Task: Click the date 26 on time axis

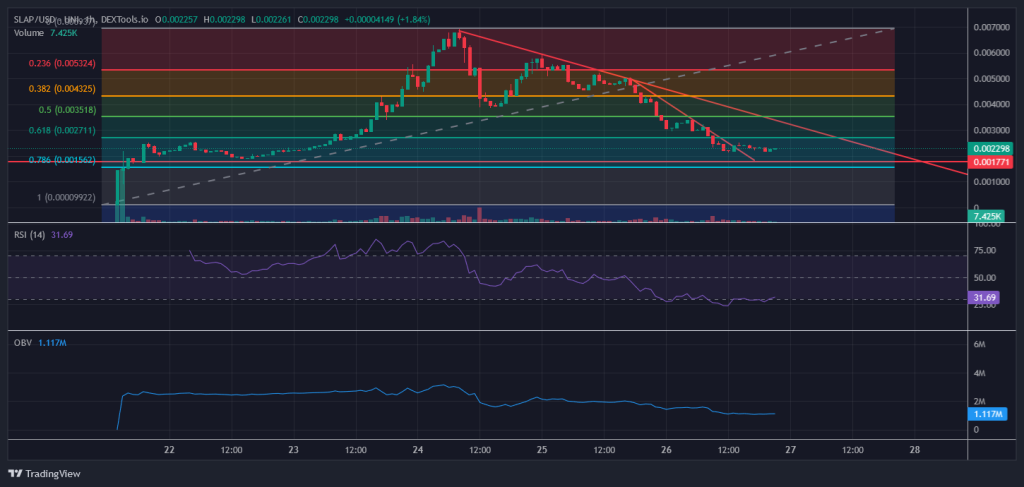Action: click(x=666, y=450)
